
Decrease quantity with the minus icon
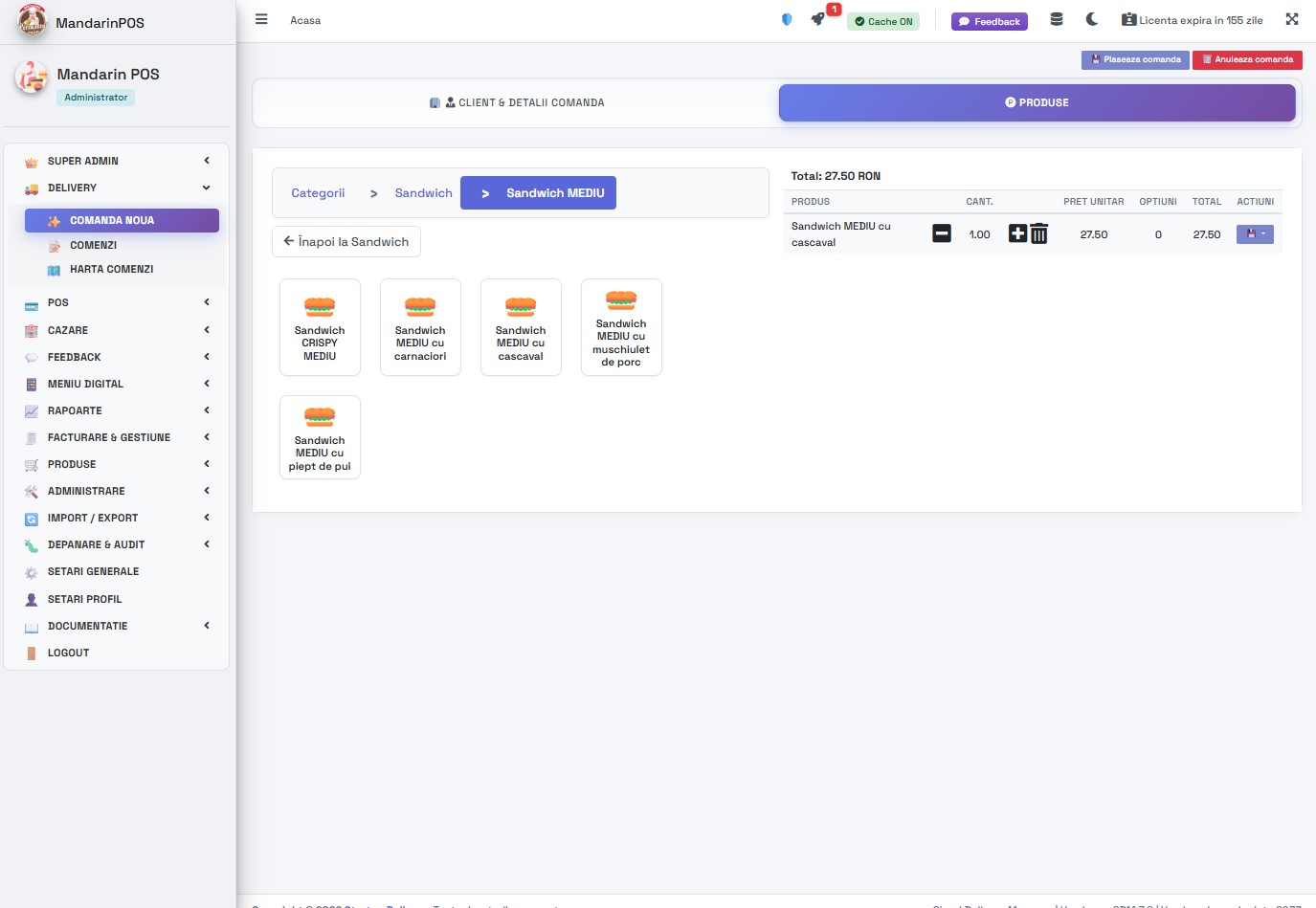(942, 233)
